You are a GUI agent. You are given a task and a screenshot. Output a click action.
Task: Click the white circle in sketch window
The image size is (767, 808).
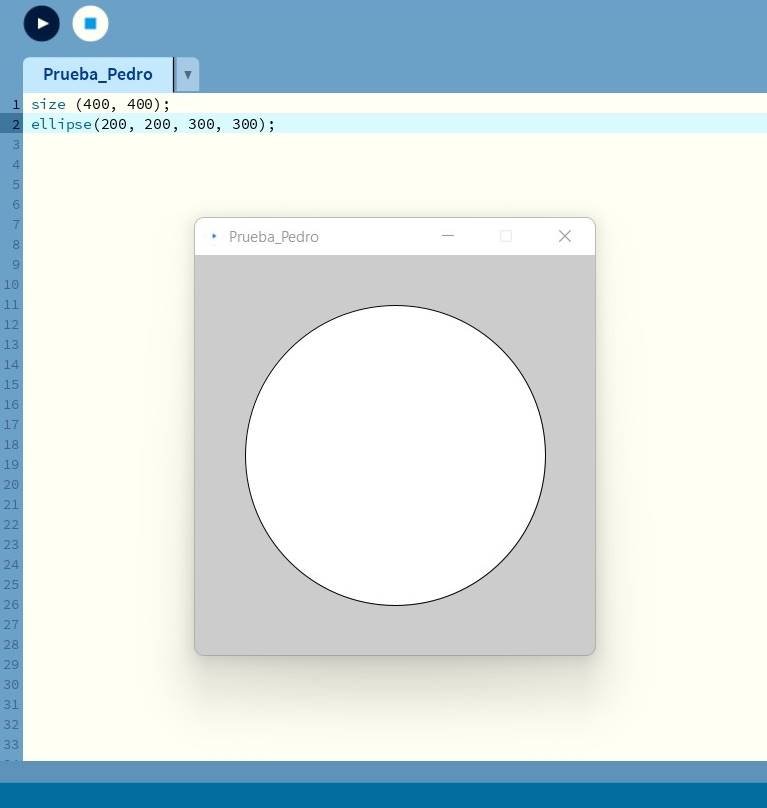[x=395, y=456]
